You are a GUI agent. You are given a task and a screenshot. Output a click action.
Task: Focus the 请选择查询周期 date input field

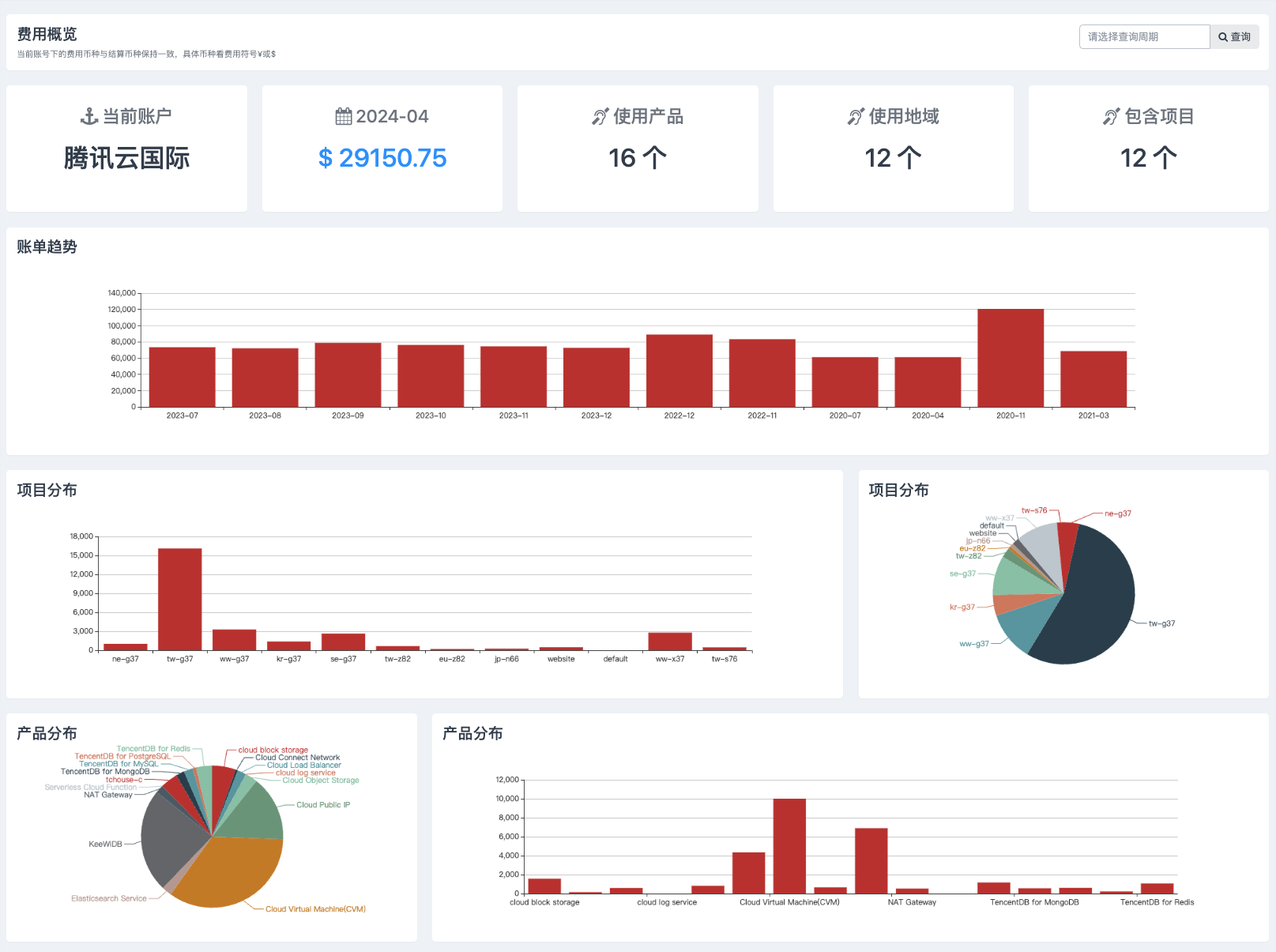(x=1144, y=37)
